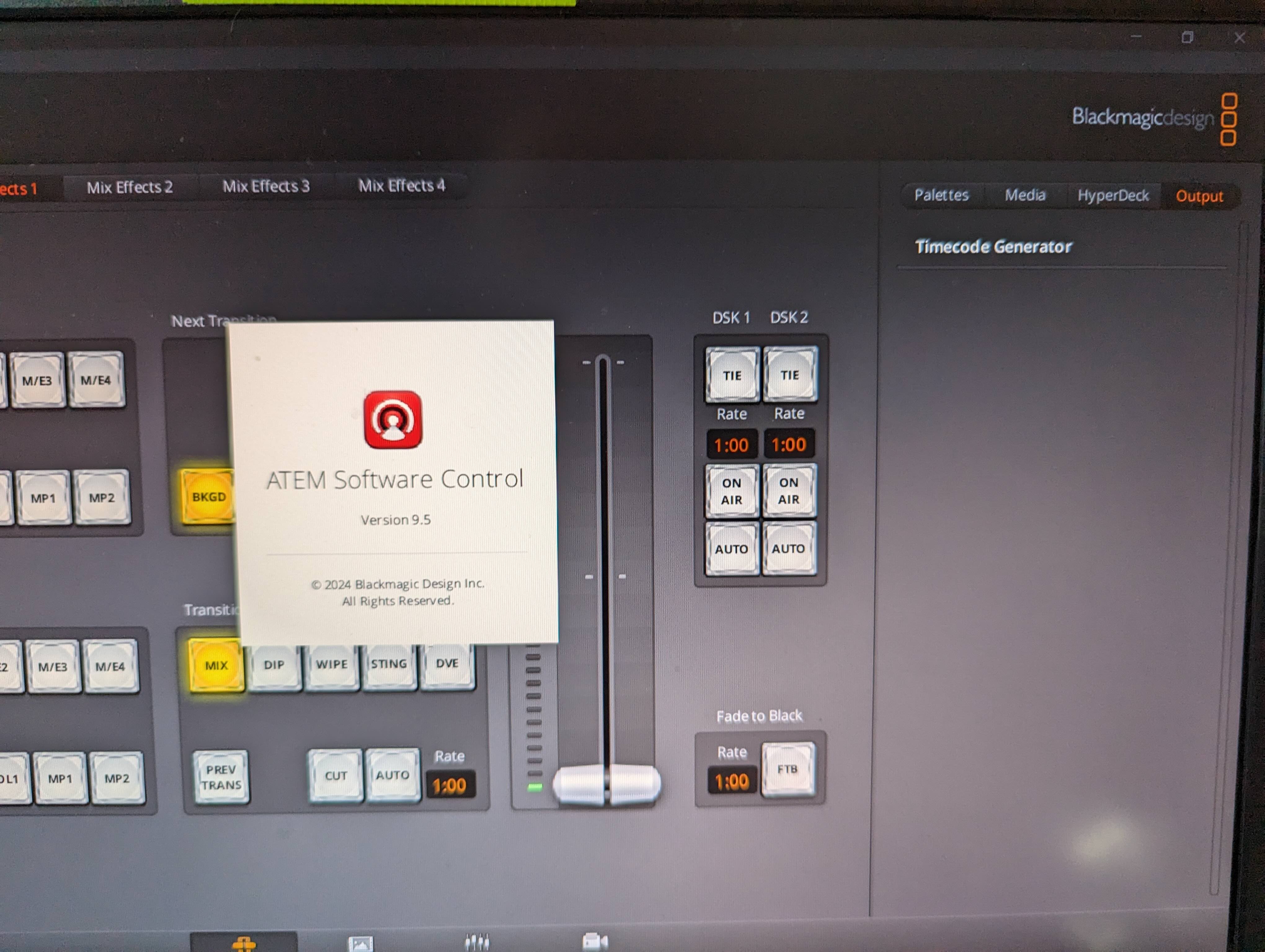Click the Version 9.5 text
This screenshot has height=952, width=1265.
click(x=396, y=520)
